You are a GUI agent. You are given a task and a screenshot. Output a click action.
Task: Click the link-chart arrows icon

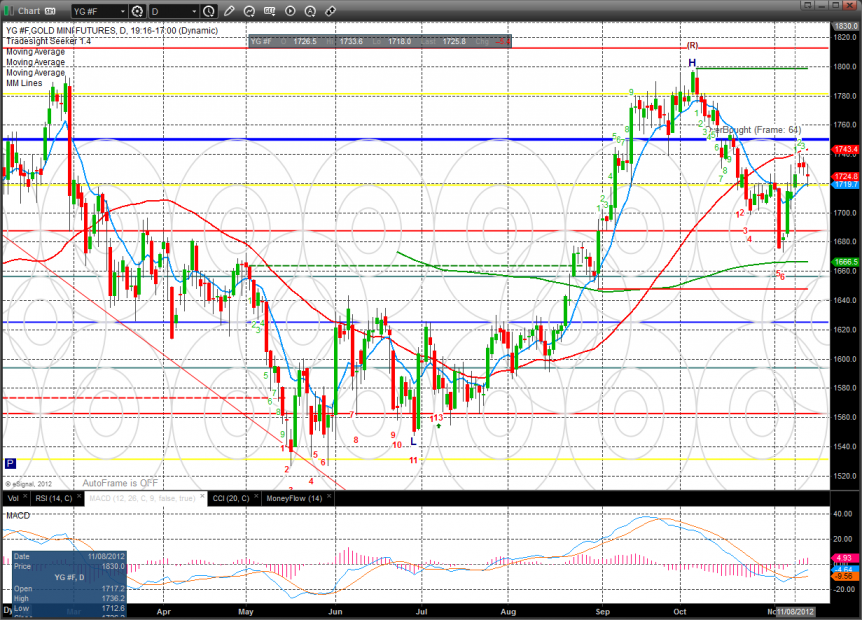coord(330,11)
